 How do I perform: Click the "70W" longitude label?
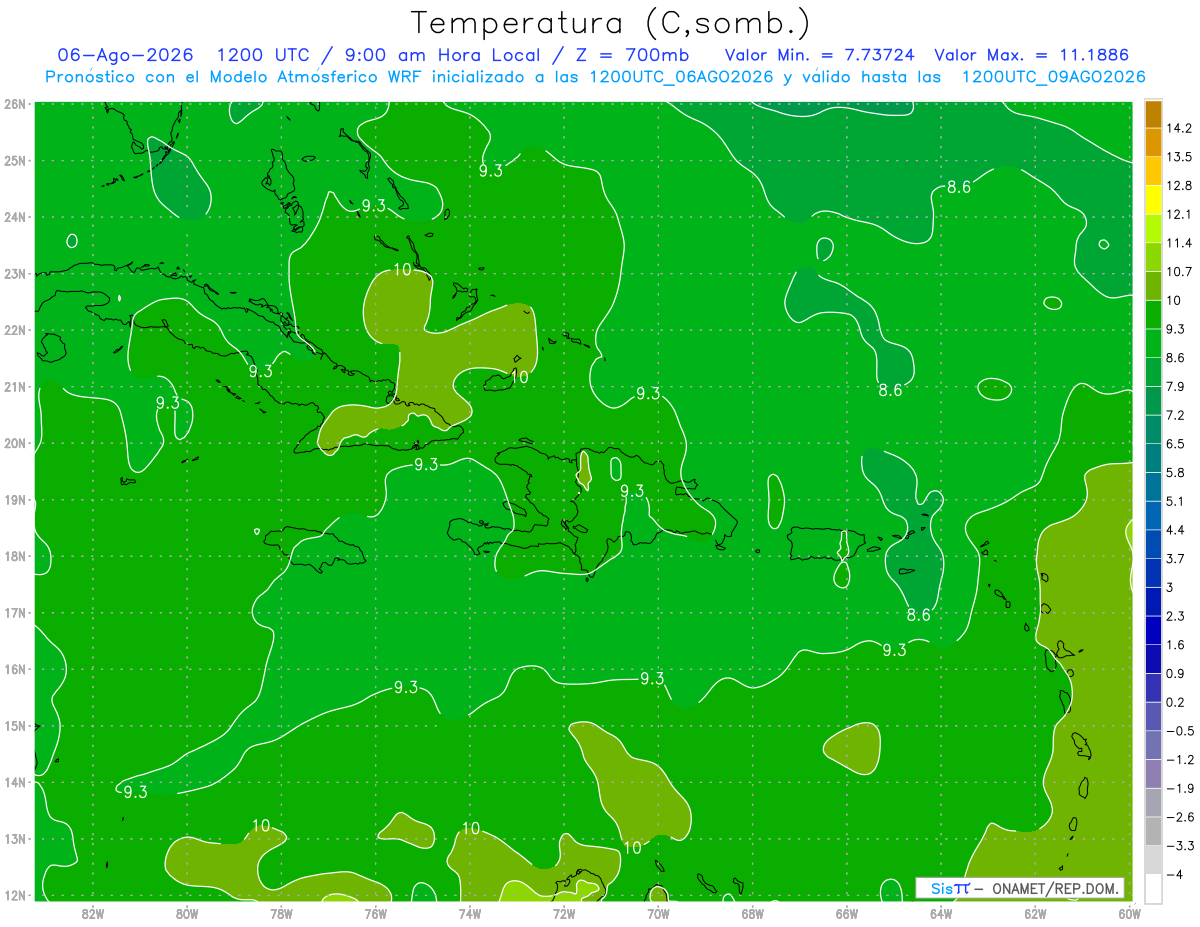click(658, 912)
